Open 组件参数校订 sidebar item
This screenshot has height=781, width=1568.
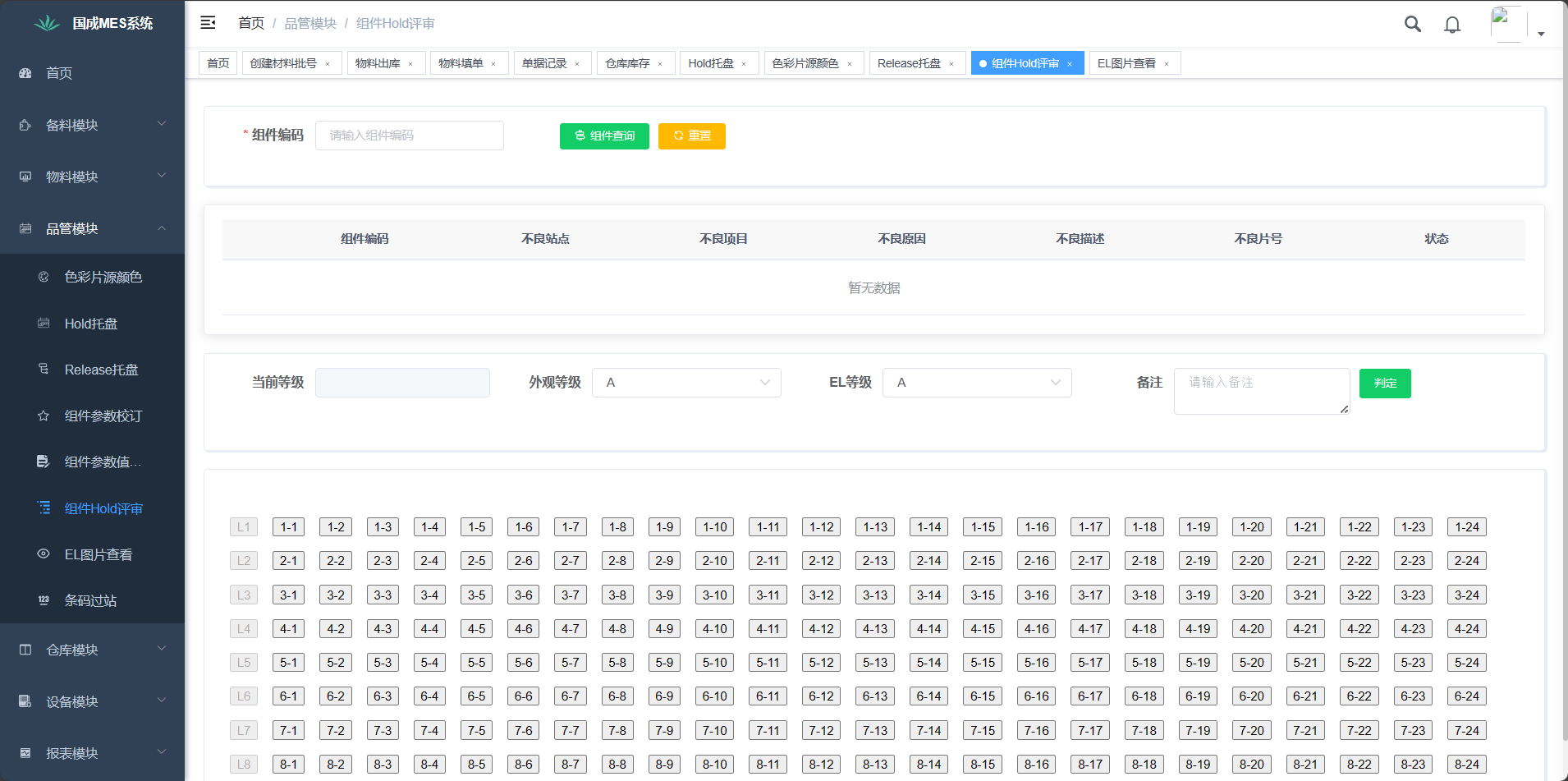point(92,416)
